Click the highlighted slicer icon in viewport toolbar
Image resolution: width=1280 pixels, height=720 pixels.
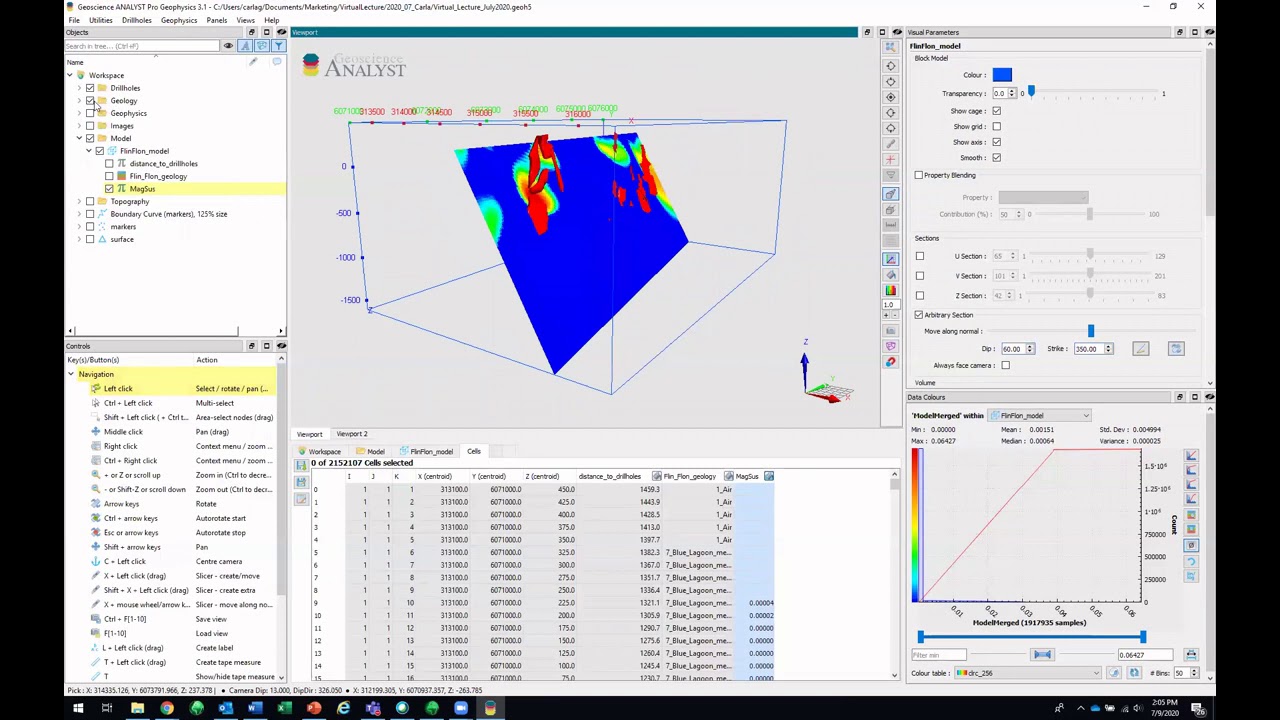891,194
